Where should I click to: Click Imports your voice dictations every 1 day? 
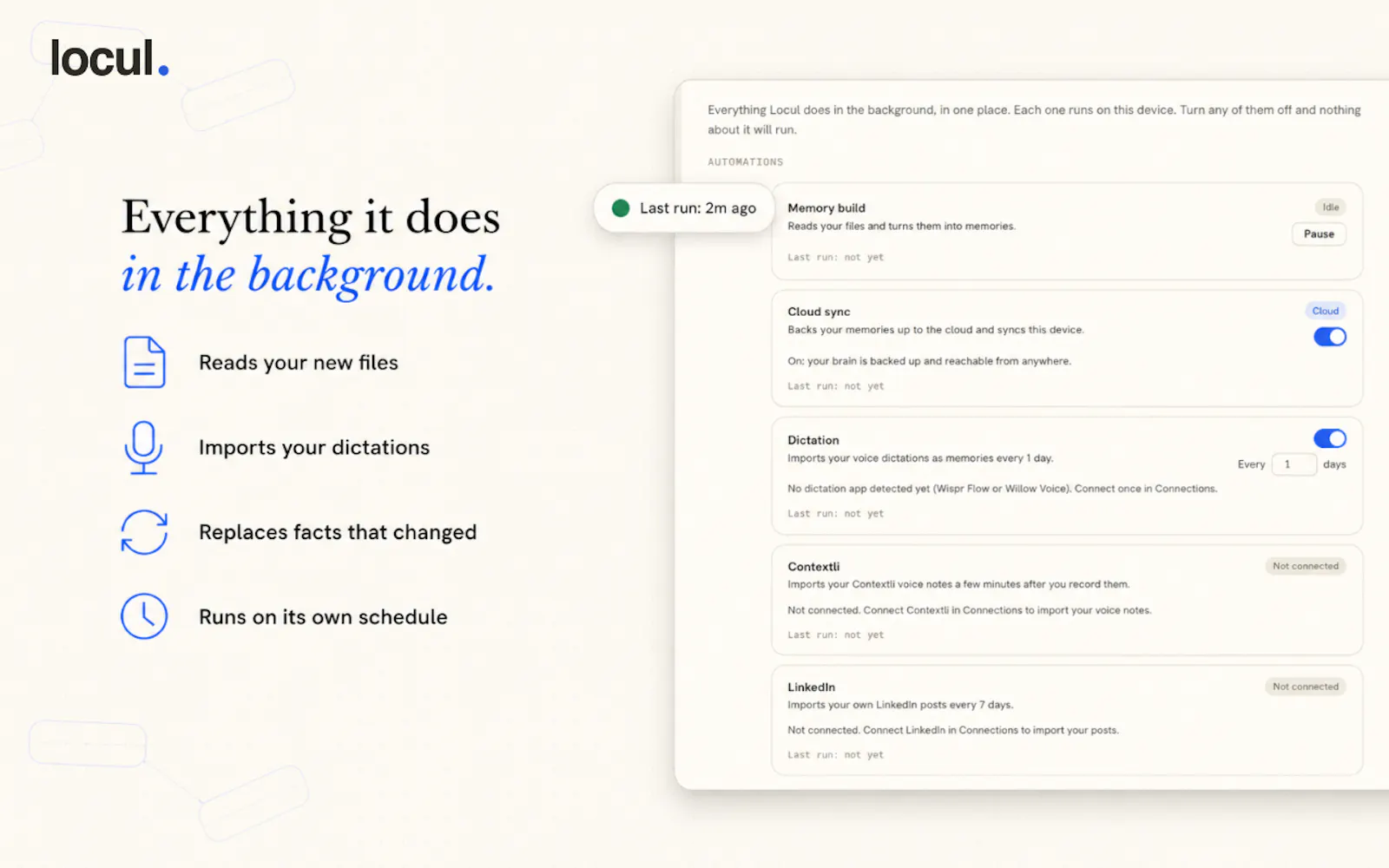click(x=920, y=458)
